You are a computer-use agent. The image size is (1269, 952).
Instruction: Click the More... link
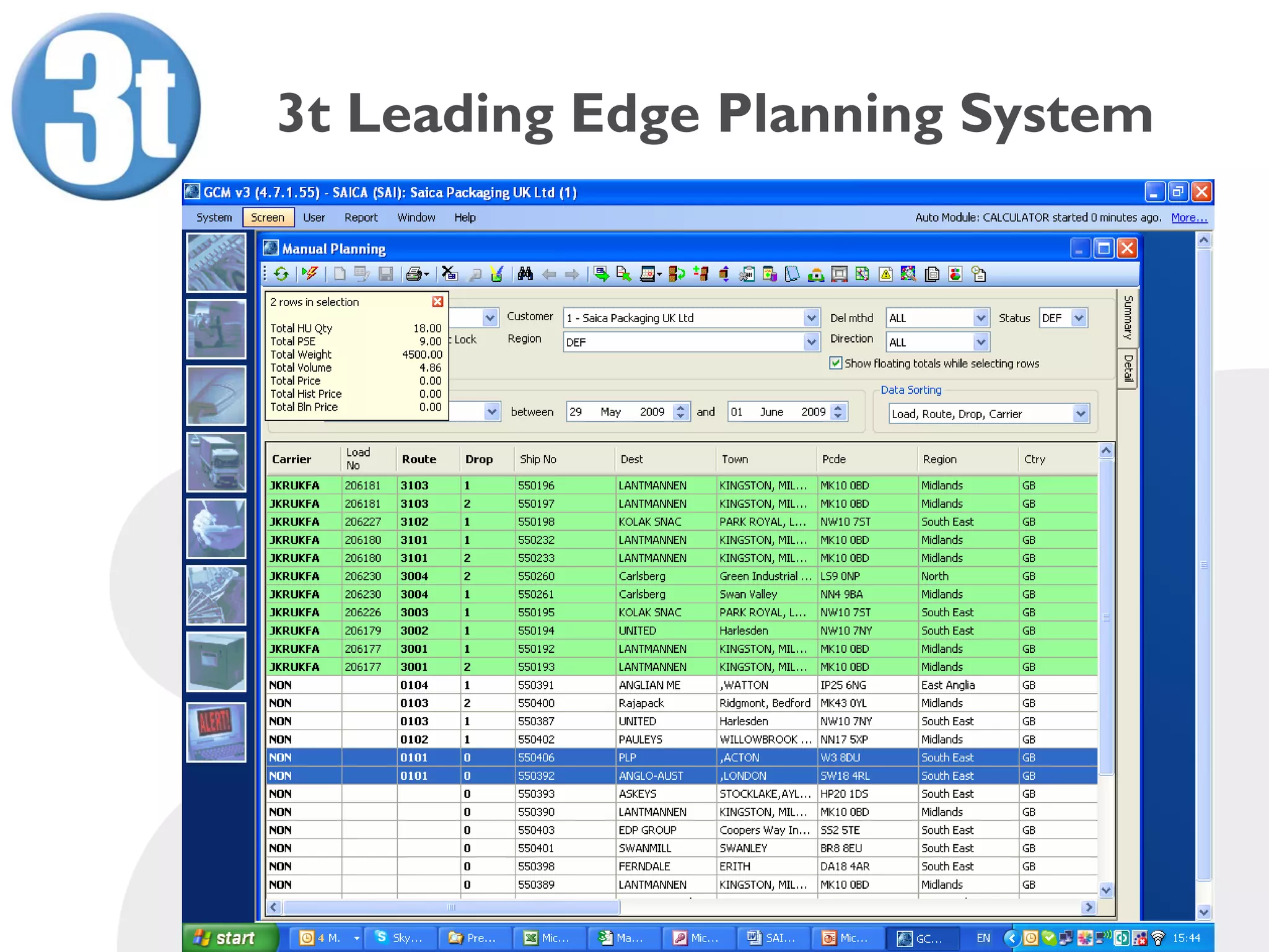point(1188,217)
